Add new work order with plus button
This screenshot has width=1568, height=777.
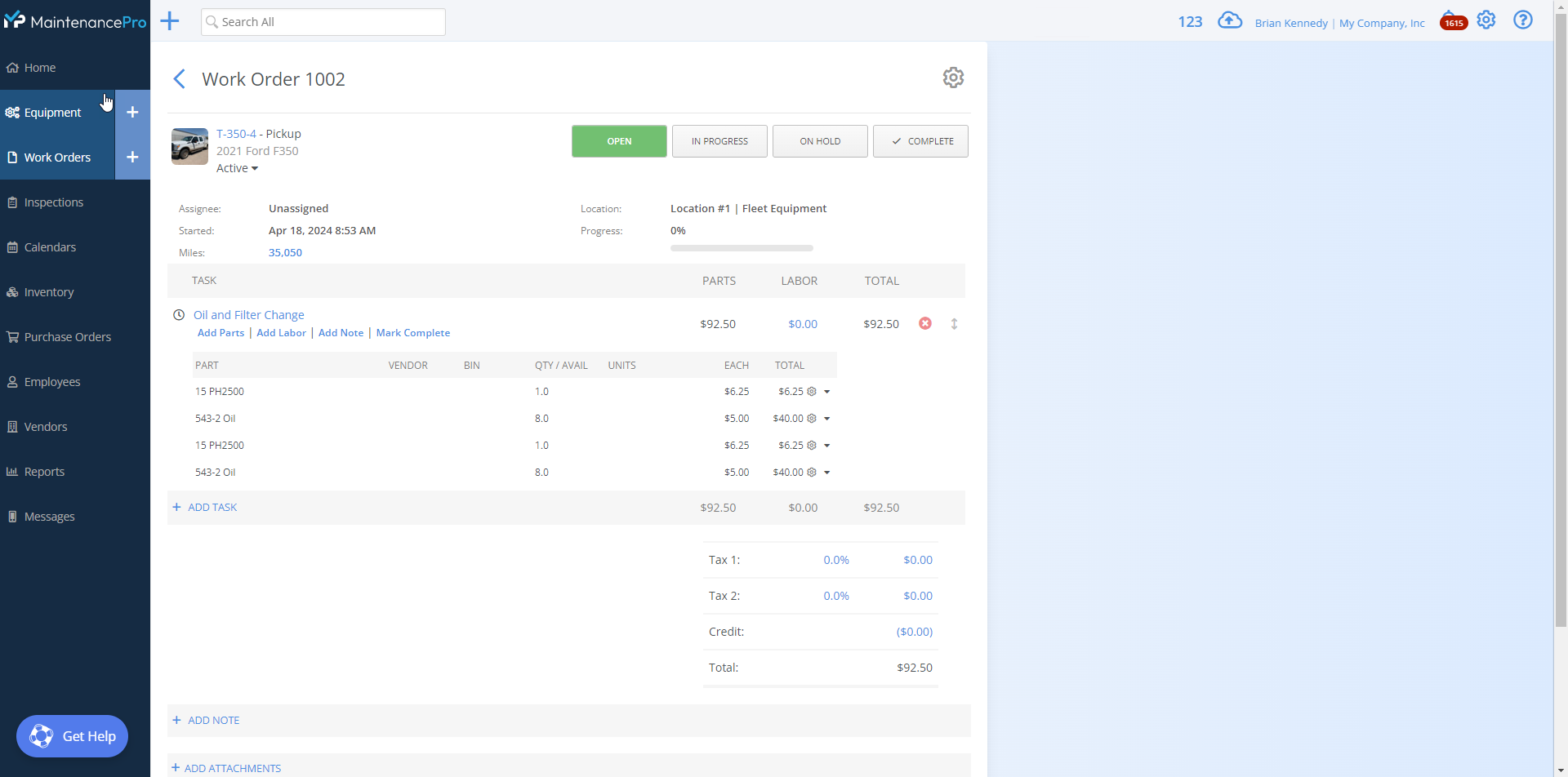coord(132,157)
